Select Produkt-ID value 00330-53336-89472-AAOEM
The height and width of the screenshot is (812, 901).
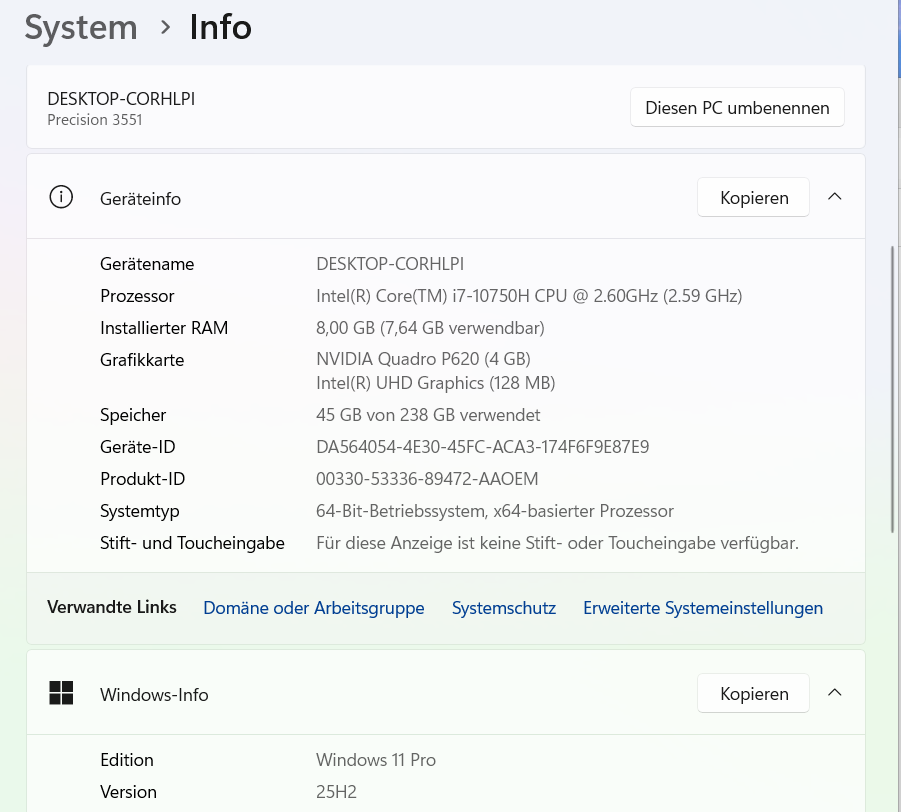[427, 479]
